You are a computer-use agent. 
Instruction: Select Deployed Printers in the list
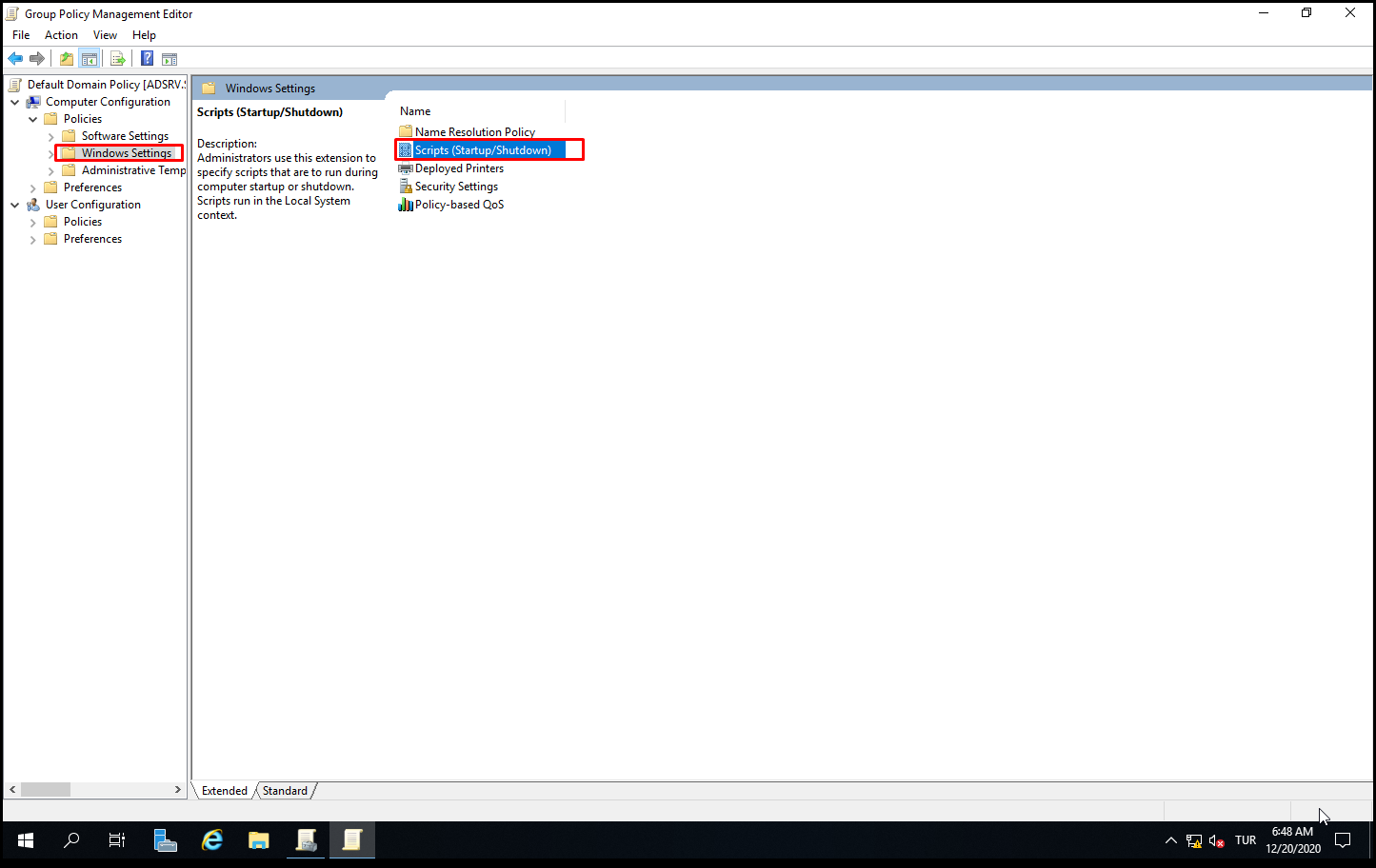coord(459,168)
